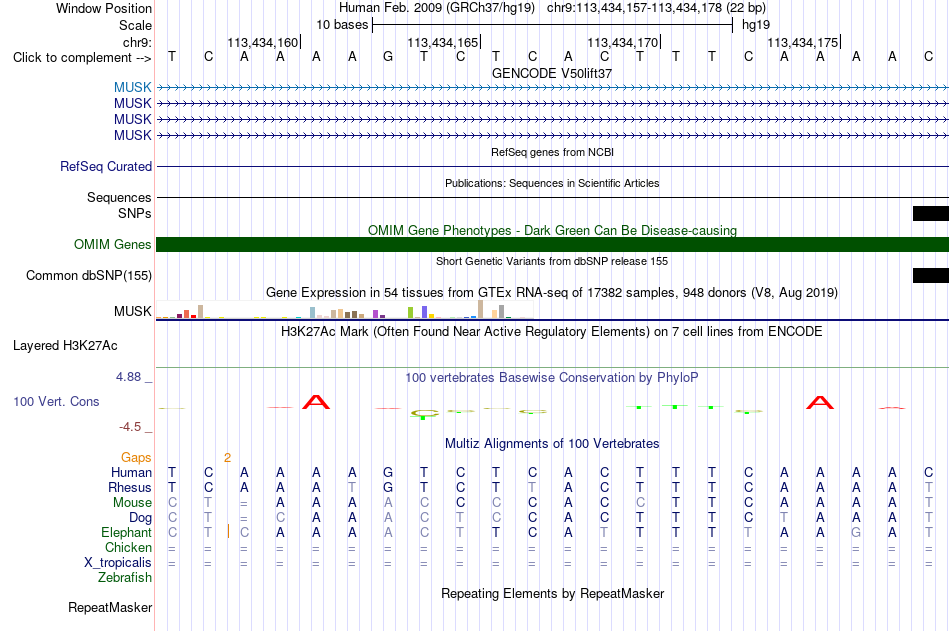Select the Human alignment row label
This screenshot has height=631, width=950.
click(x=131, y=472)
